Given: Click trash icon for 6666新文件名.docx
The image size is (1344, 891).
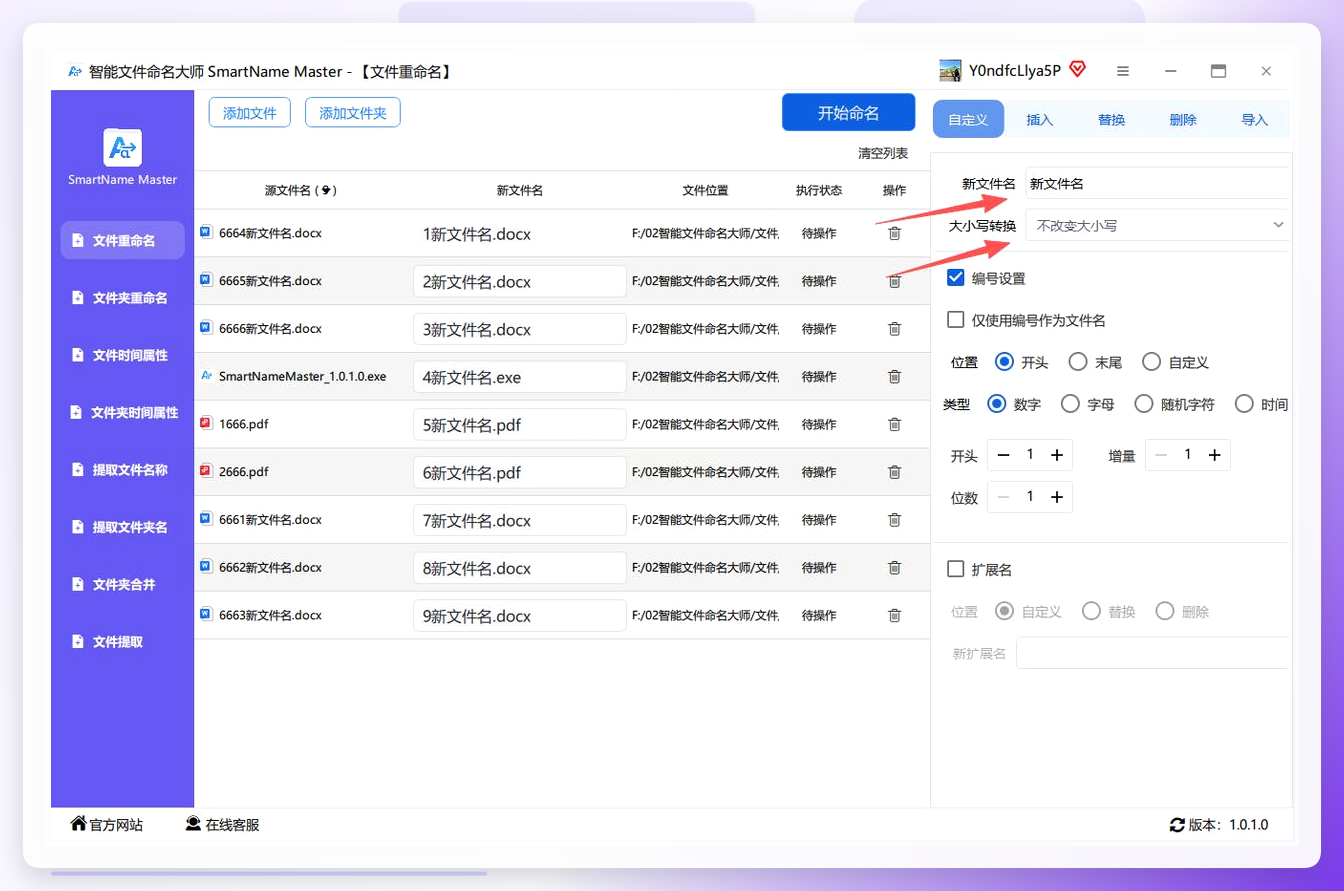Looking at the screenshot, I should [894, 329].
